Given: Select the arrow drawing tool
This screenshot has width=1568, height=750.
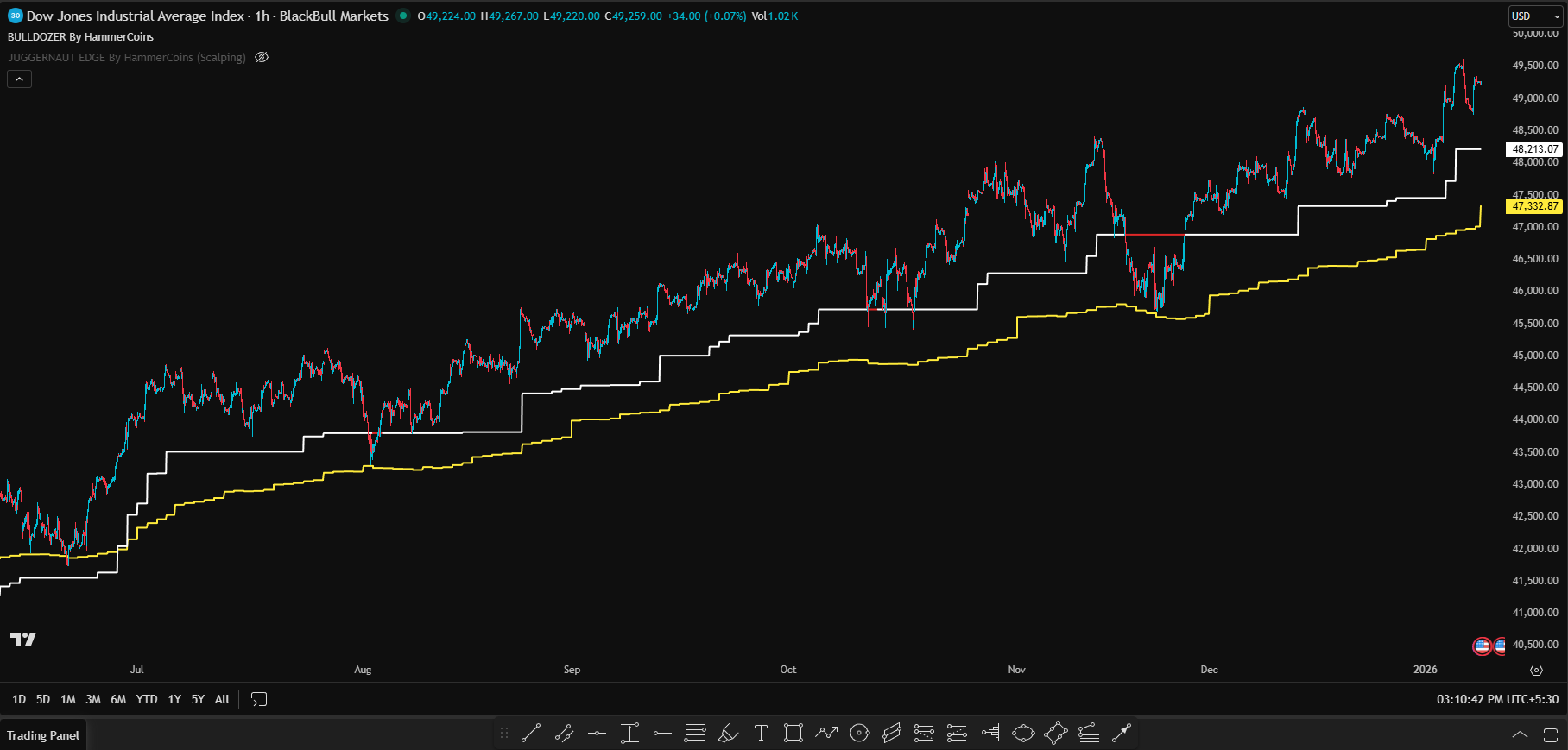Looking at the screenshot, I should pos(1121,734).
